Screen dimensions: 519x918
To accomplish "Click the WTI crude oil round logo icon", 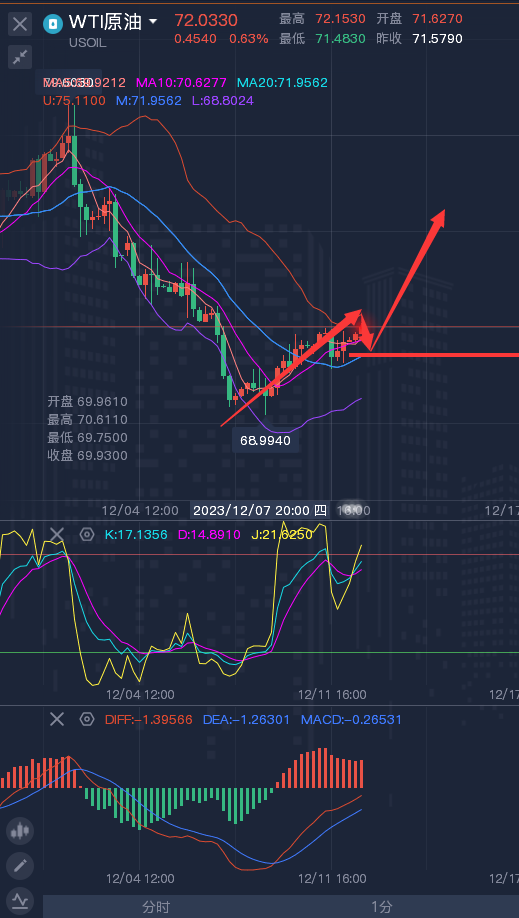I will click(53, 23).
